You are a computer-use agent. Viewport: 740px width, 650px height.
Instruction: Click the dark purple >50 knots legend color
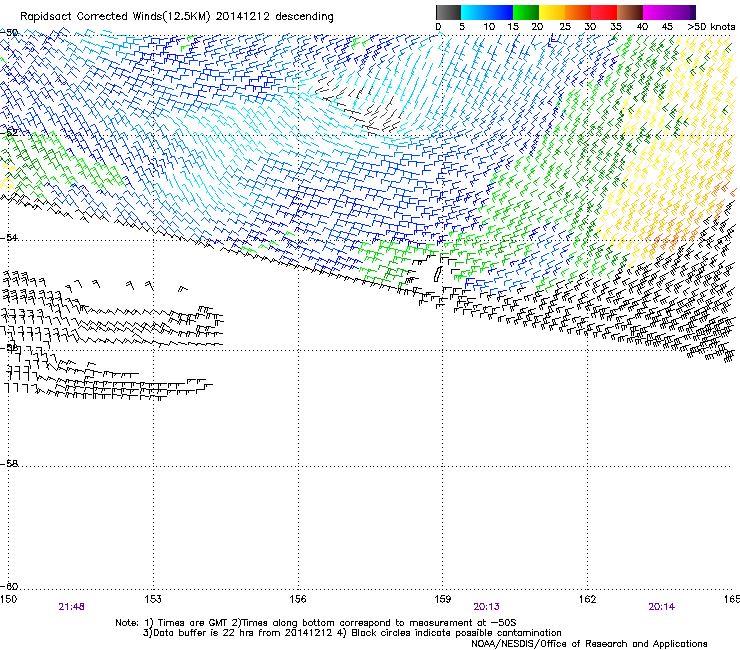point(692,12)
